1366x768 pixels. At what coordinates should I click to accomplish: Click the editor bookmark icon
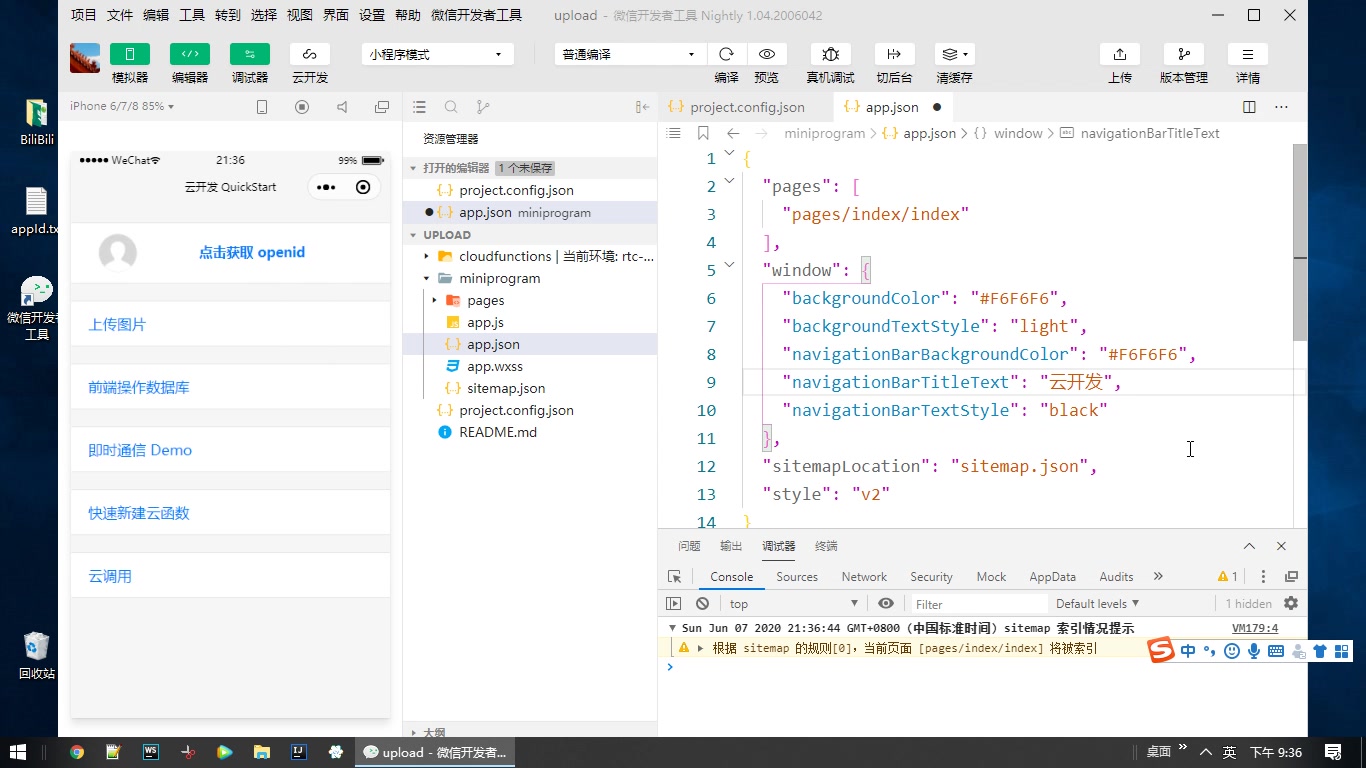click(x=703, y=133)
